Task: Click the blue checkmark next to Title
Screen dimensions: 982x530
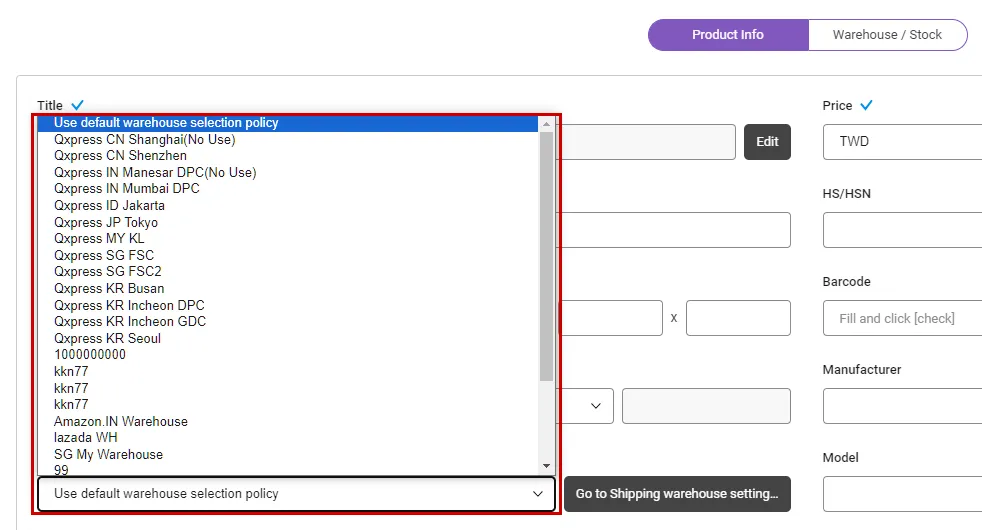Action: click(78, 105)
